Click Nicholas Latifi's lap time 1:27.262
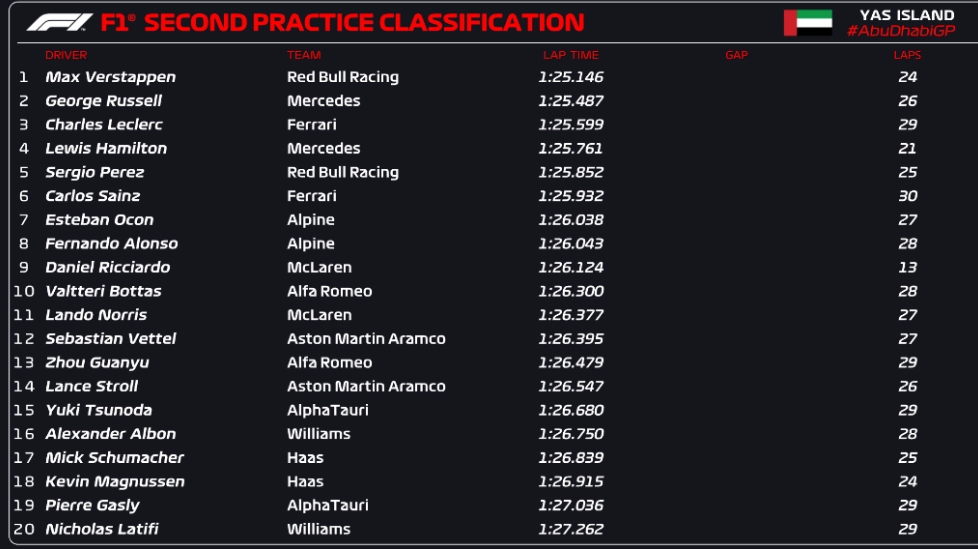The height and width of the screenshot is (549, 978). (571, 529)
